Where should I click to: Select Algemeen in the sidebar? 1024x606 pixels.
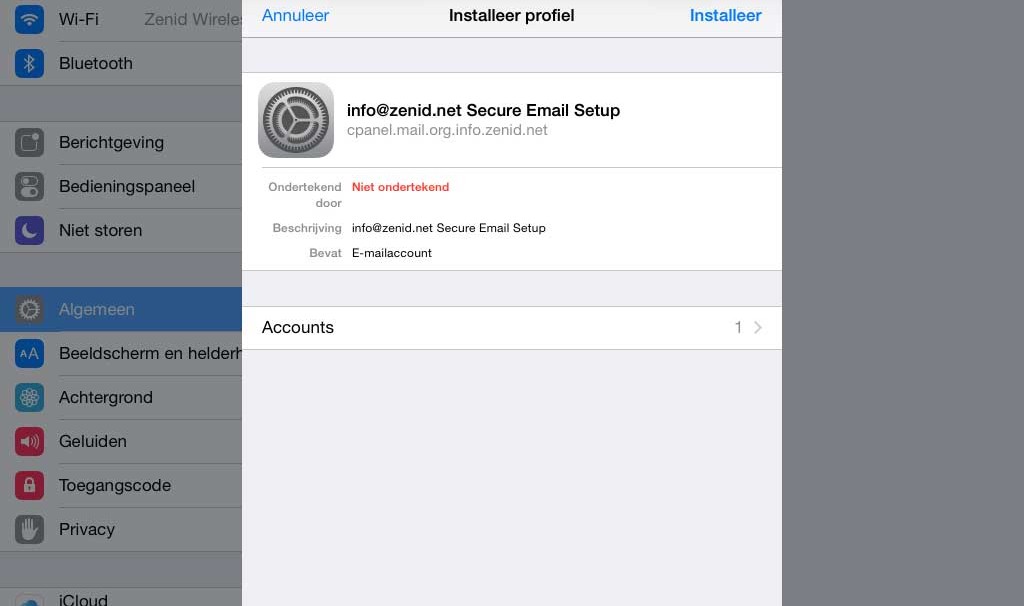121,310
